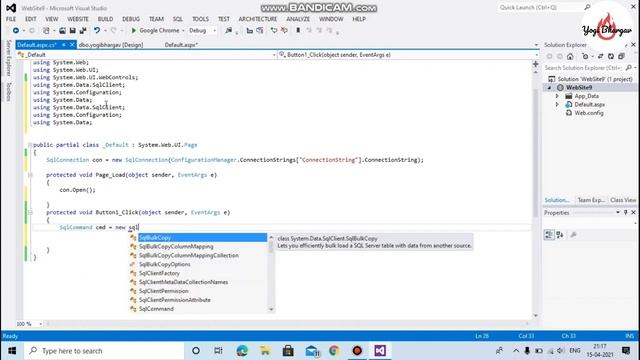Viewport: 640px width, 360px height.
Task: Click the Bandicam recorder taskbar icon
Action: (x=357, y=351)
